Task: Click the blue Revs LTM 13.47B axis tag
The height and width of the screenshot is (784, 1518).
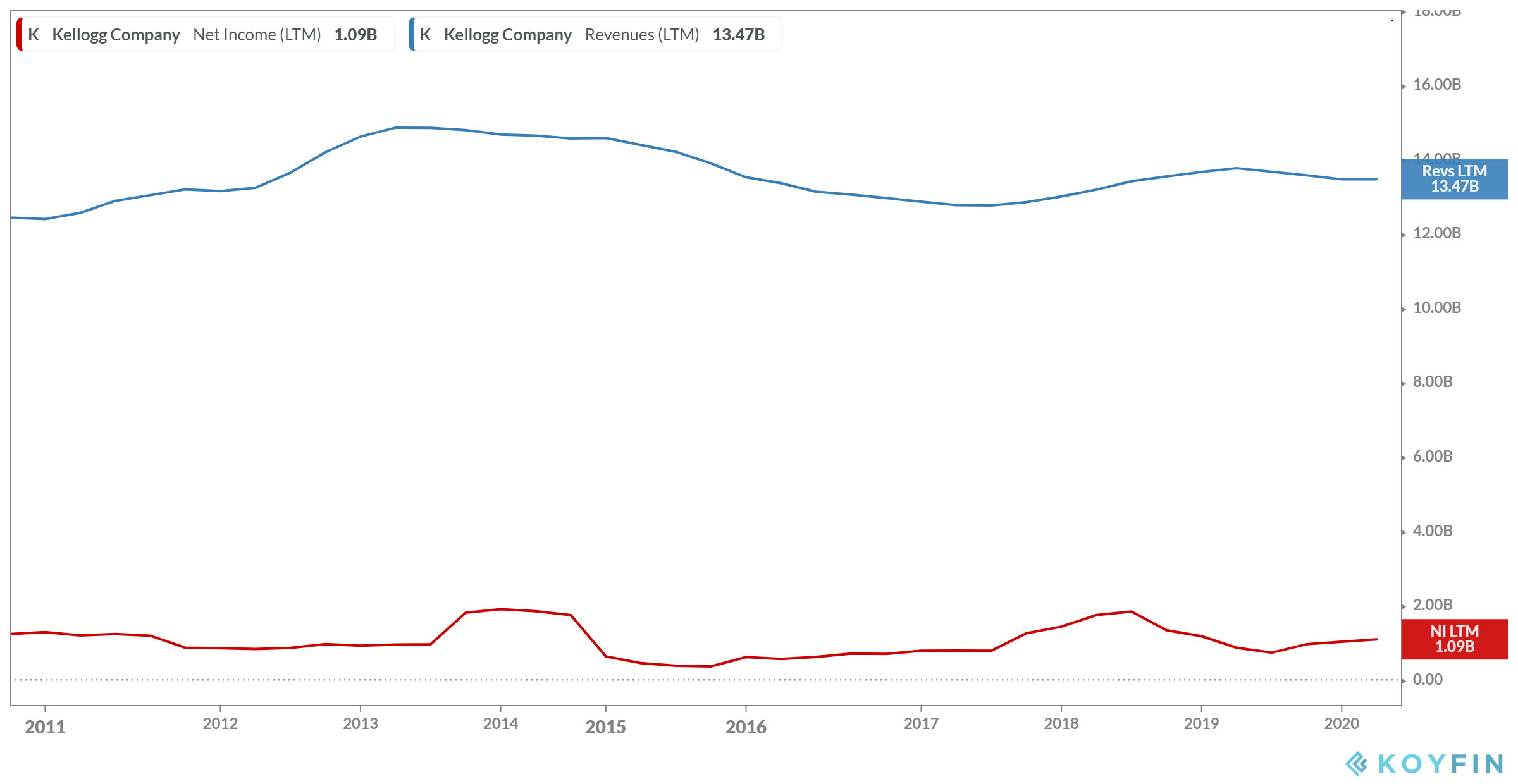Action: 1455,179
